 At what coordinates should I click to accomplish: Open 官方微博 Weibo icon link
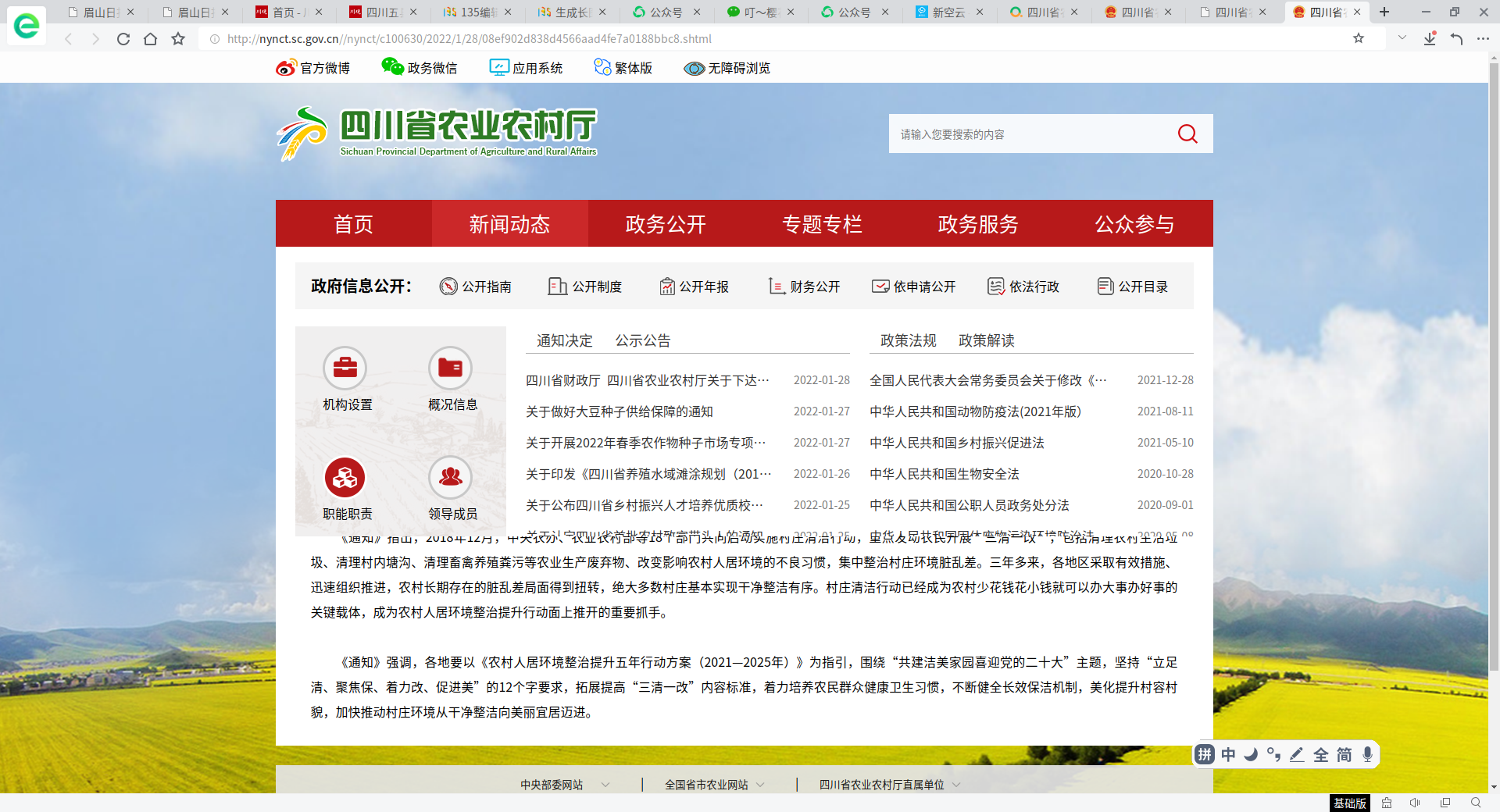point(286,69)
